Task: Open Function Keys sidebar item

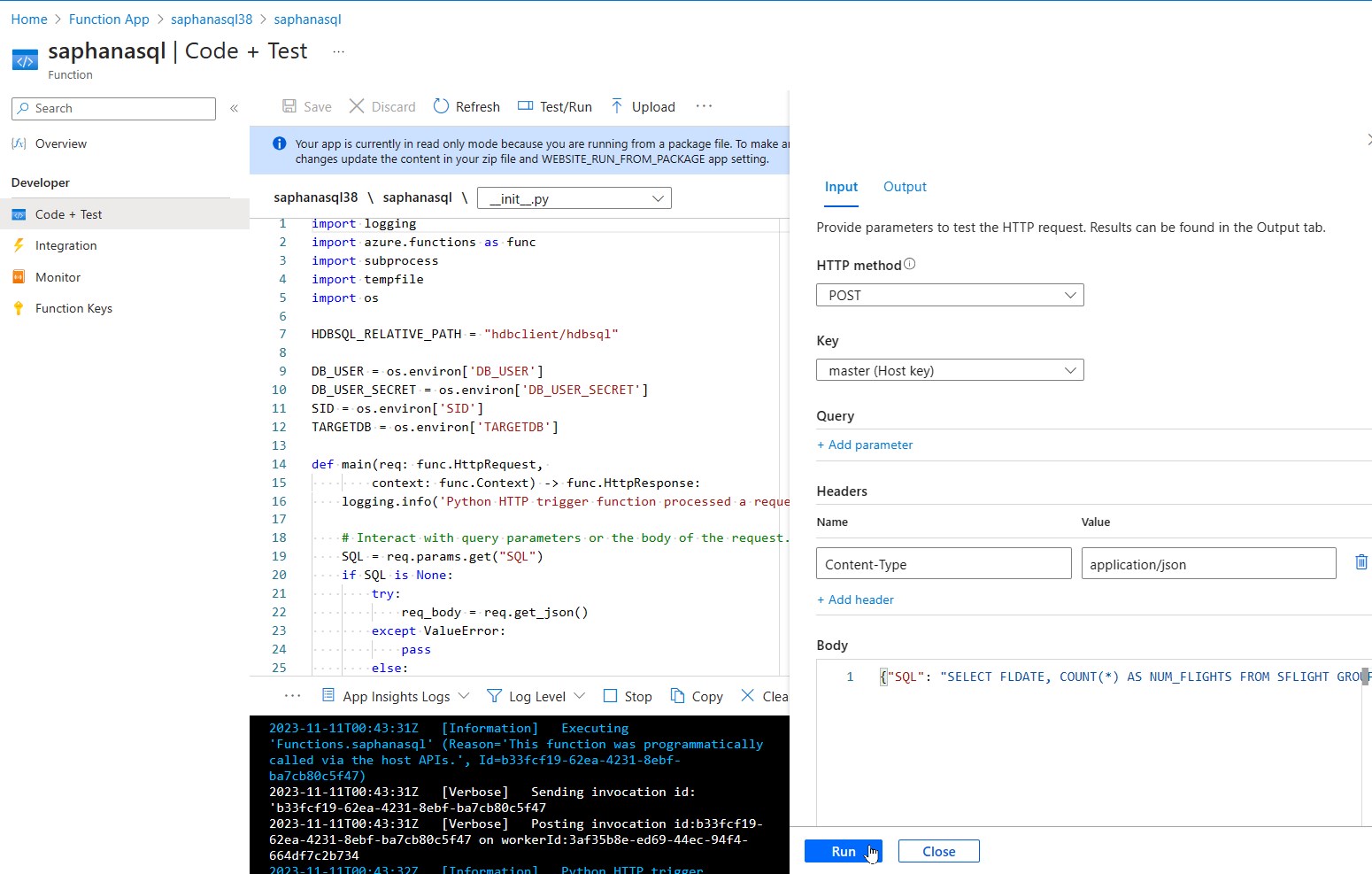Action: (x=73, y=308)
